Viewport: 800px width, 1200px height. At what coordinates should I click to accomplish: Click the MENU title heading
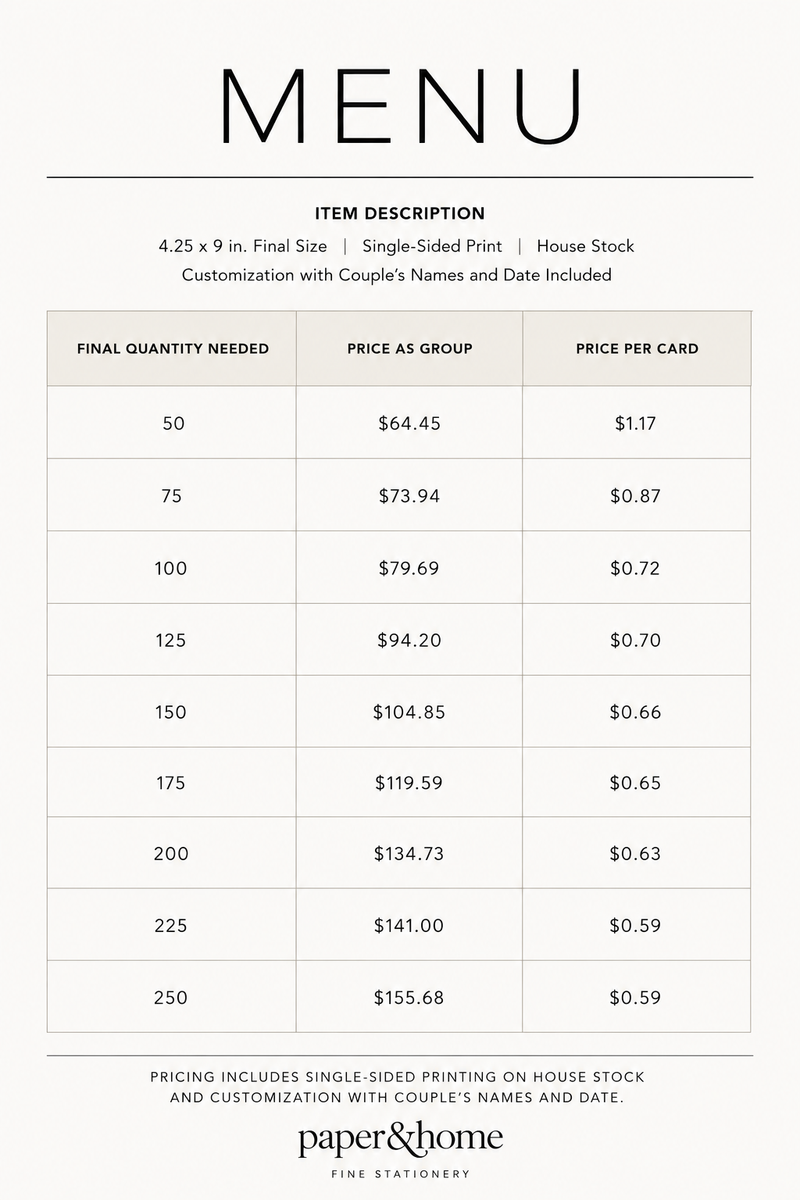pos(401,107)
